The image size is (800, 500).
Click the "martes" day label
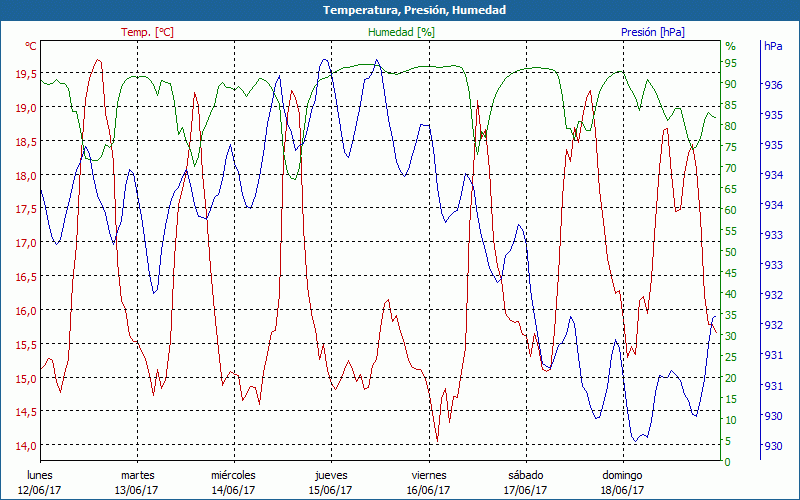point(138,475)
